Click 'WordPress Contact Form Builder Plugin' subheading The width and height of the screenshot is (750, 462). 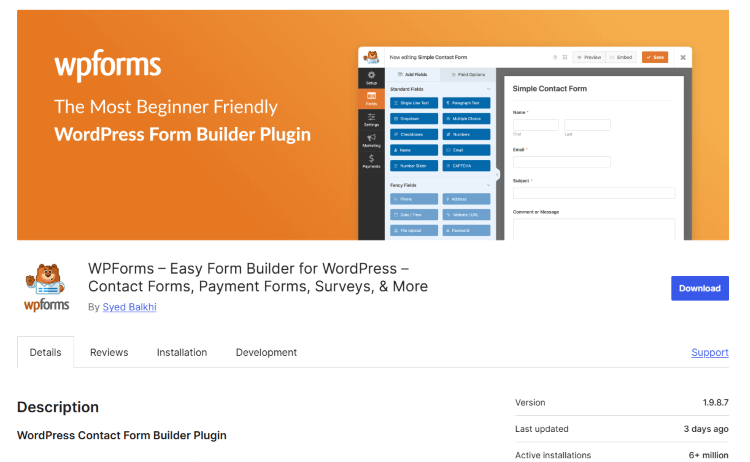(122, 435)
